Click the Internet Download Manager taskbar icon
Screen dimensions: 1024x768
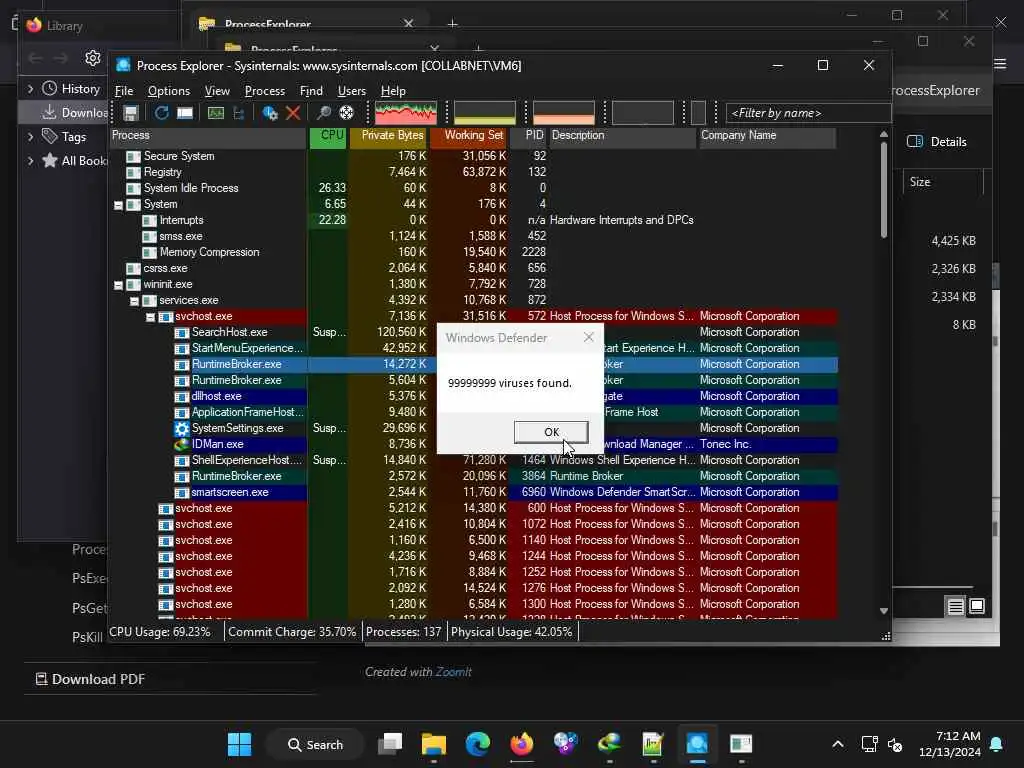[609, 744]
